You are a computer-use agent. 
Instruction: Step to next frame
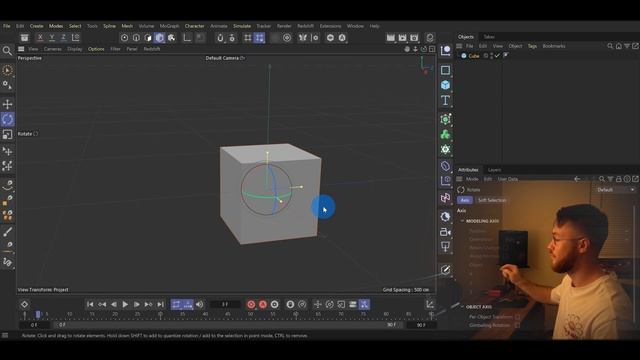point(137,304)
